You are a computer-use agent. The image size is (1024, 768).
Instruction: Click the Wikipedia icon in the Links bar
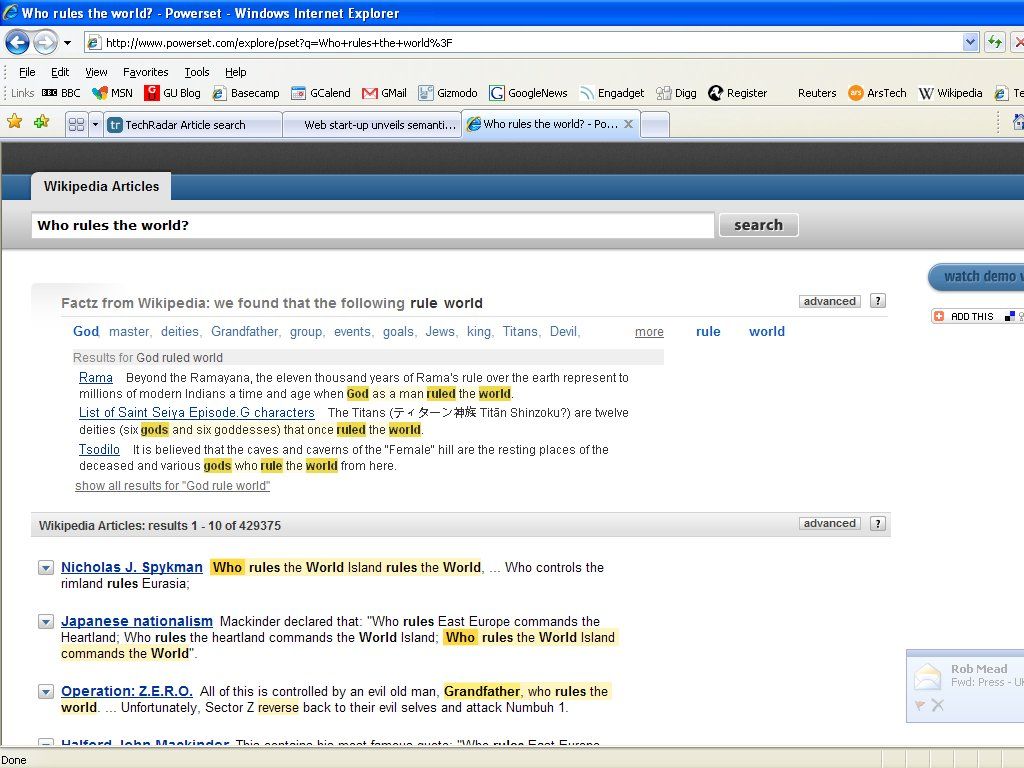(x=927, y=92)
